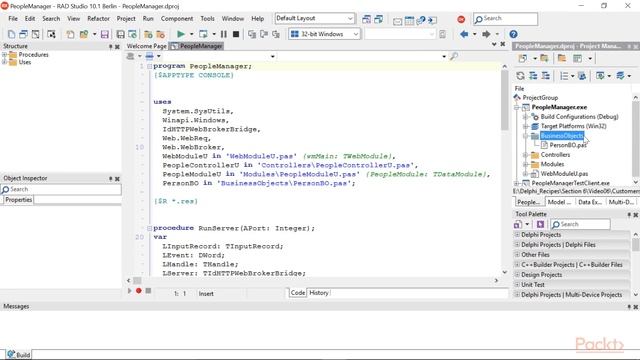Click the Add File to Project icon

(148, 34)
